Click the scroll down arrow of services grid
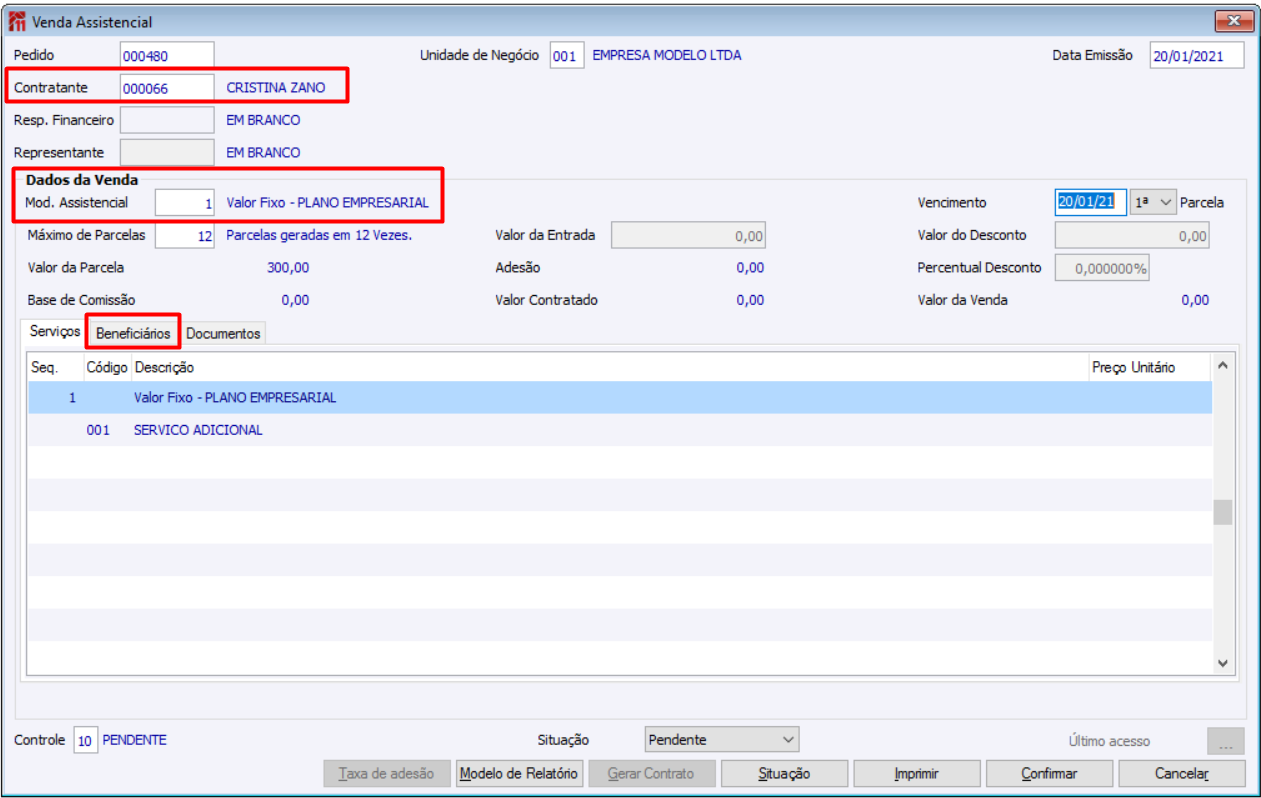 pyautogui.click(x=1223, y=662)
